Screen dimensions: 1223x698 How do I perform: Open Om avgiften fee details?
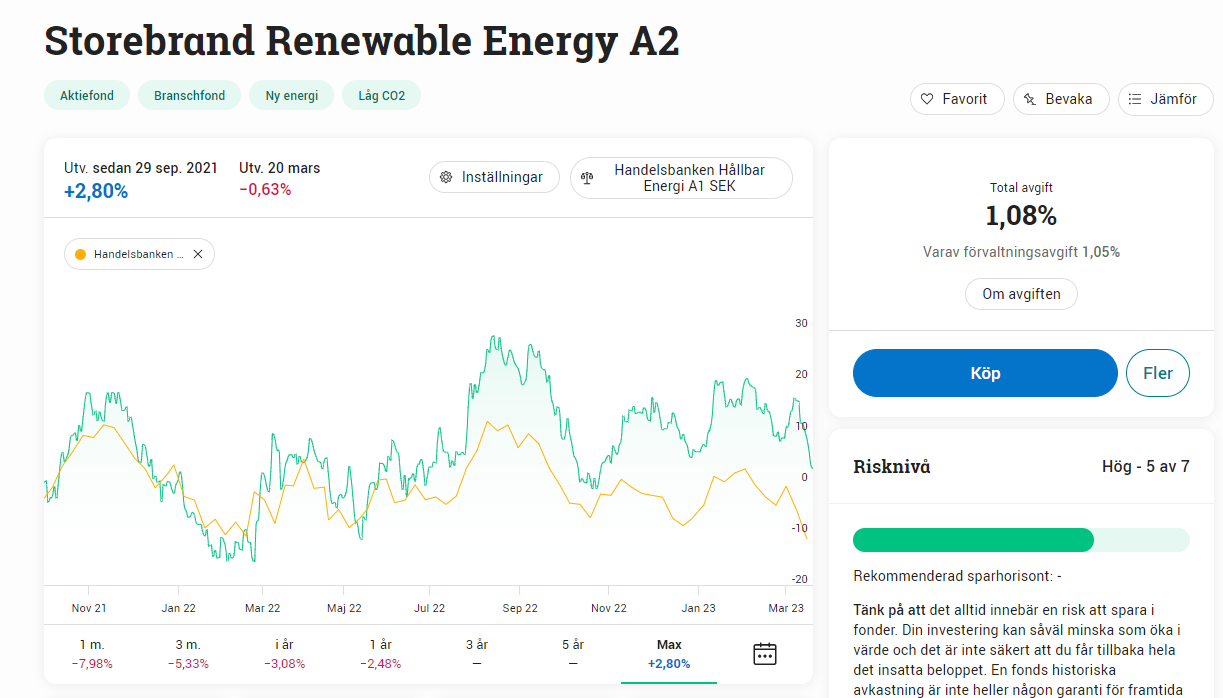(x=1021, y=294)
